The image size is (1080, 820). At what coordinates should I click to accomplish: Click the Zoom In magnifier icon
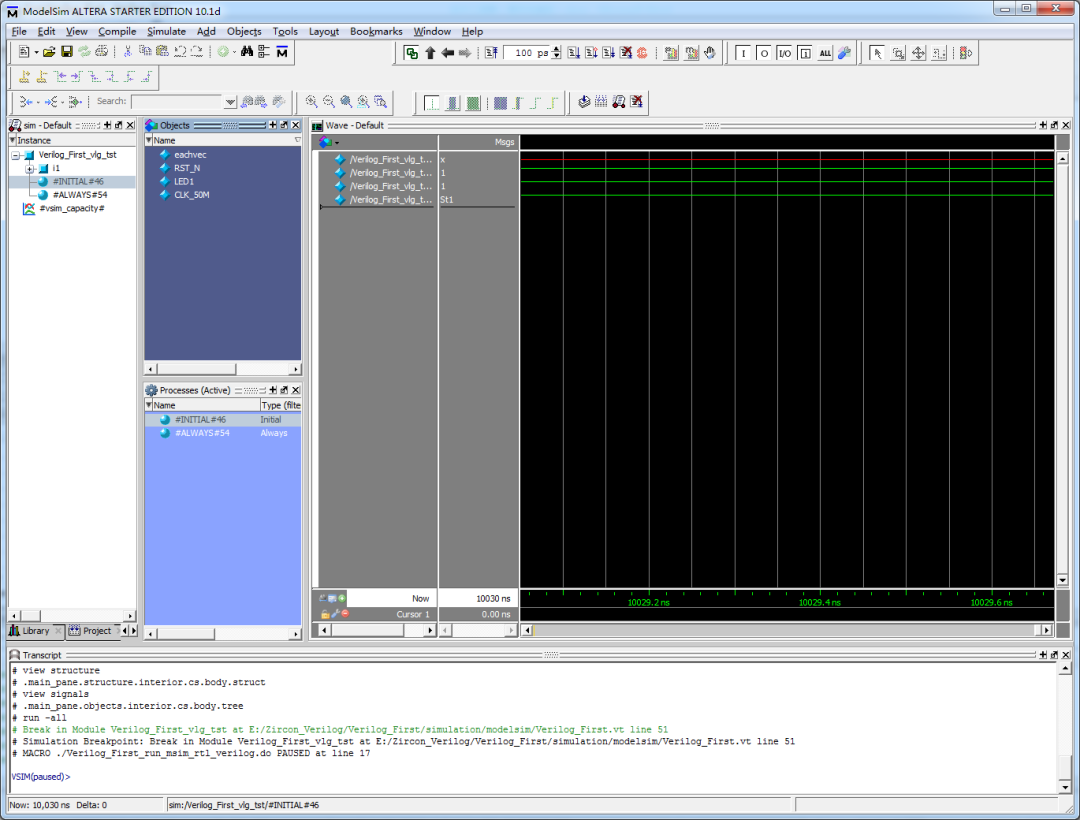point(312,102)
